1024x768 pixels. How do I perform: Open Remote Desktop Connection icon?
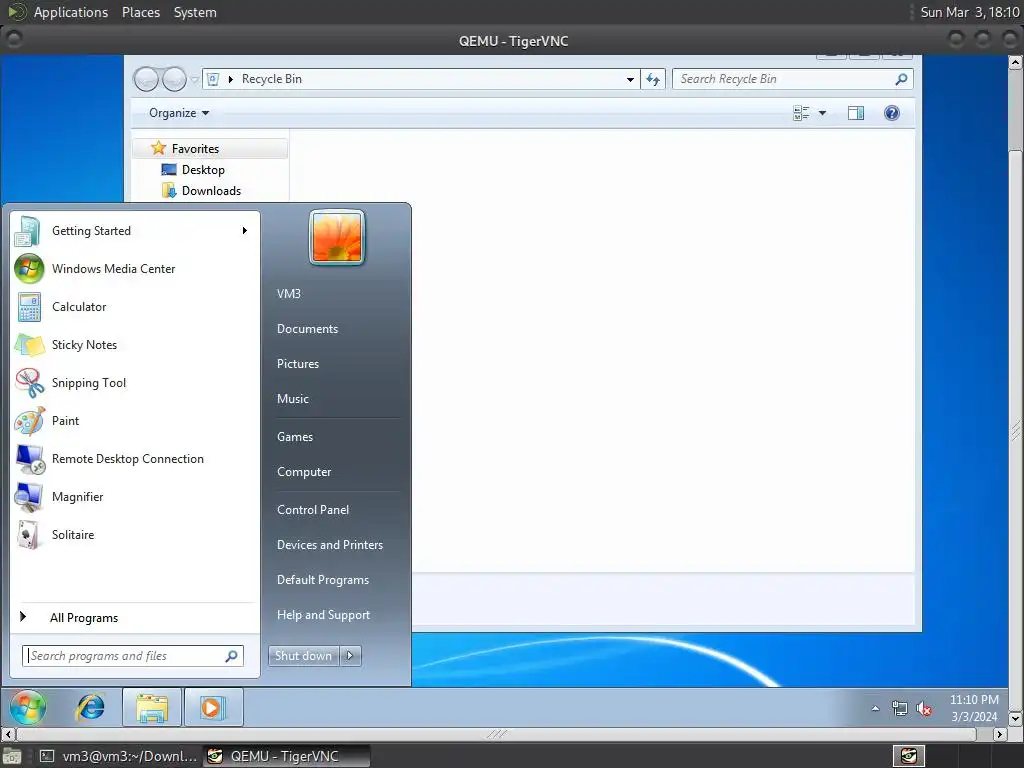click(x=30, y=459)
